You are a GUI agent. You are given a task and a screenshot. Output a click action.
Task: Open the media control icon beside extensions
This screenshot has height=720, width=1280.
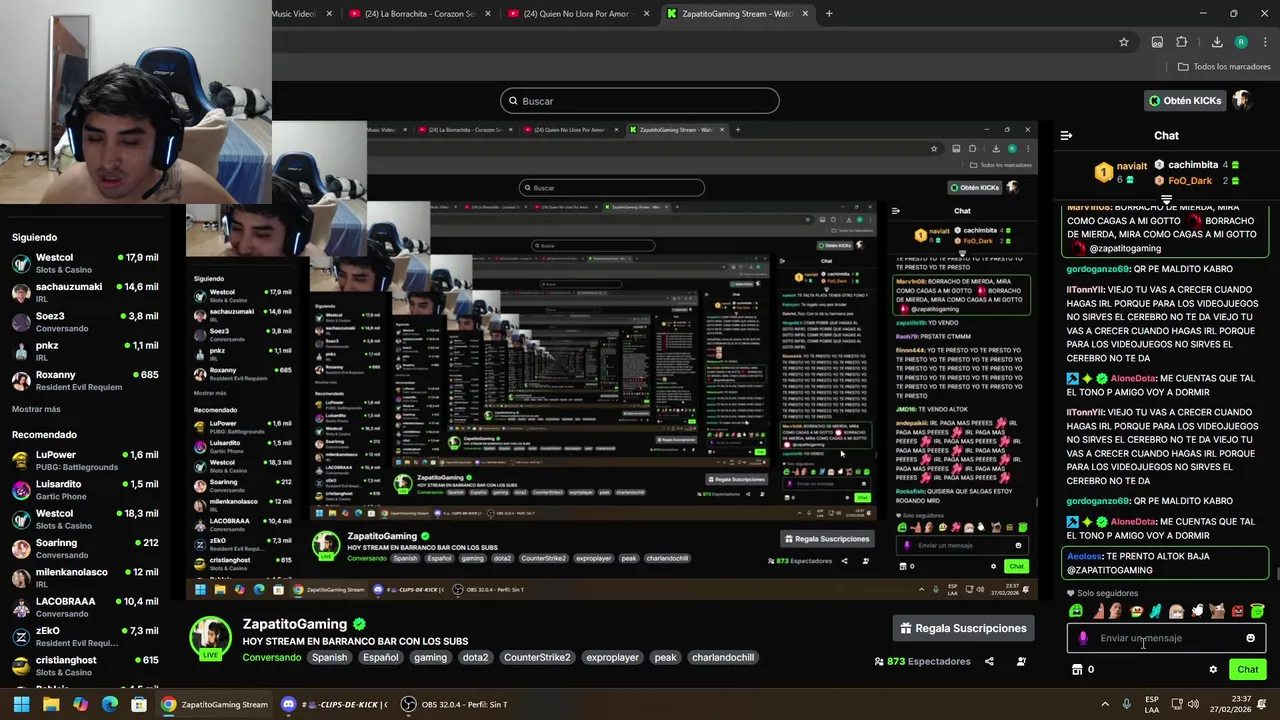pyautogui.click(x=1157, y=42)
